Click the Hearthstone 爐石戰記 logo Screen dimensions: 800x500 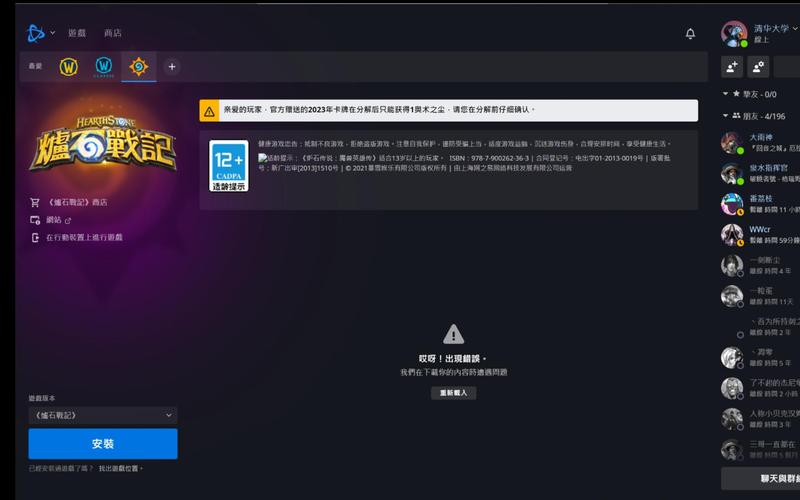coord(104,145)
